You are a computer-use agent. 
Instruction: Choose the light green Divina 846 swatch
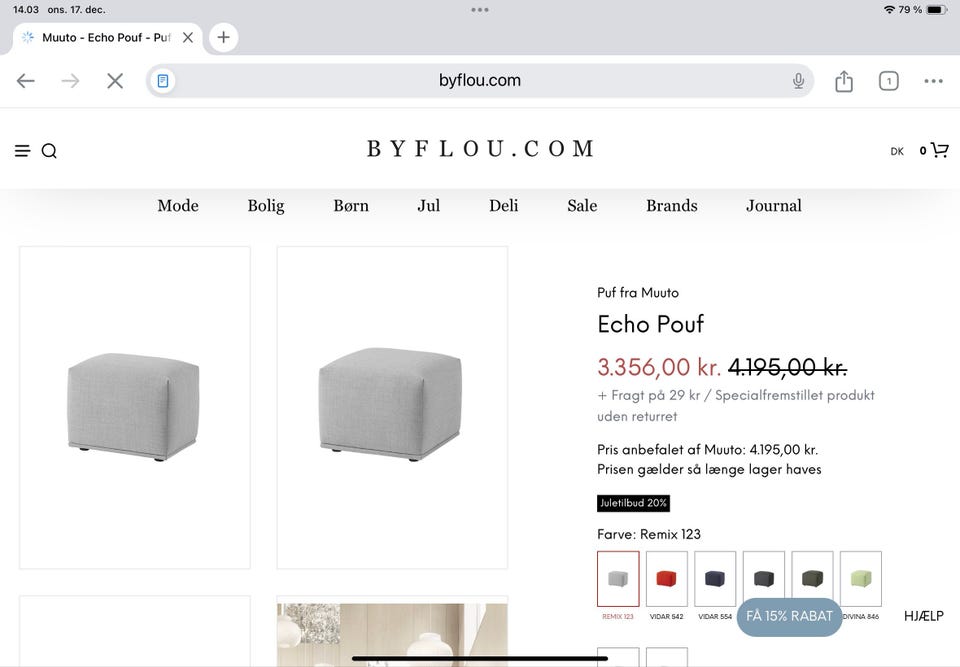[x=861, y=579]
